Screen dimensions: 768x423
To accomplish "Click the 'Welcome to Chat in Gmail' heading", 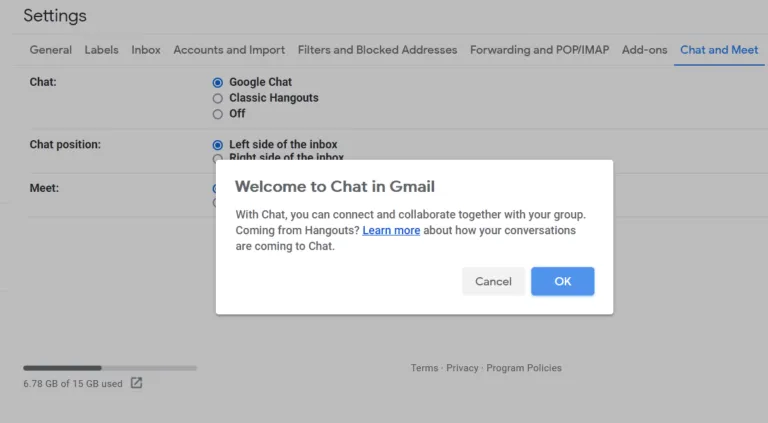I will (335, 187).
